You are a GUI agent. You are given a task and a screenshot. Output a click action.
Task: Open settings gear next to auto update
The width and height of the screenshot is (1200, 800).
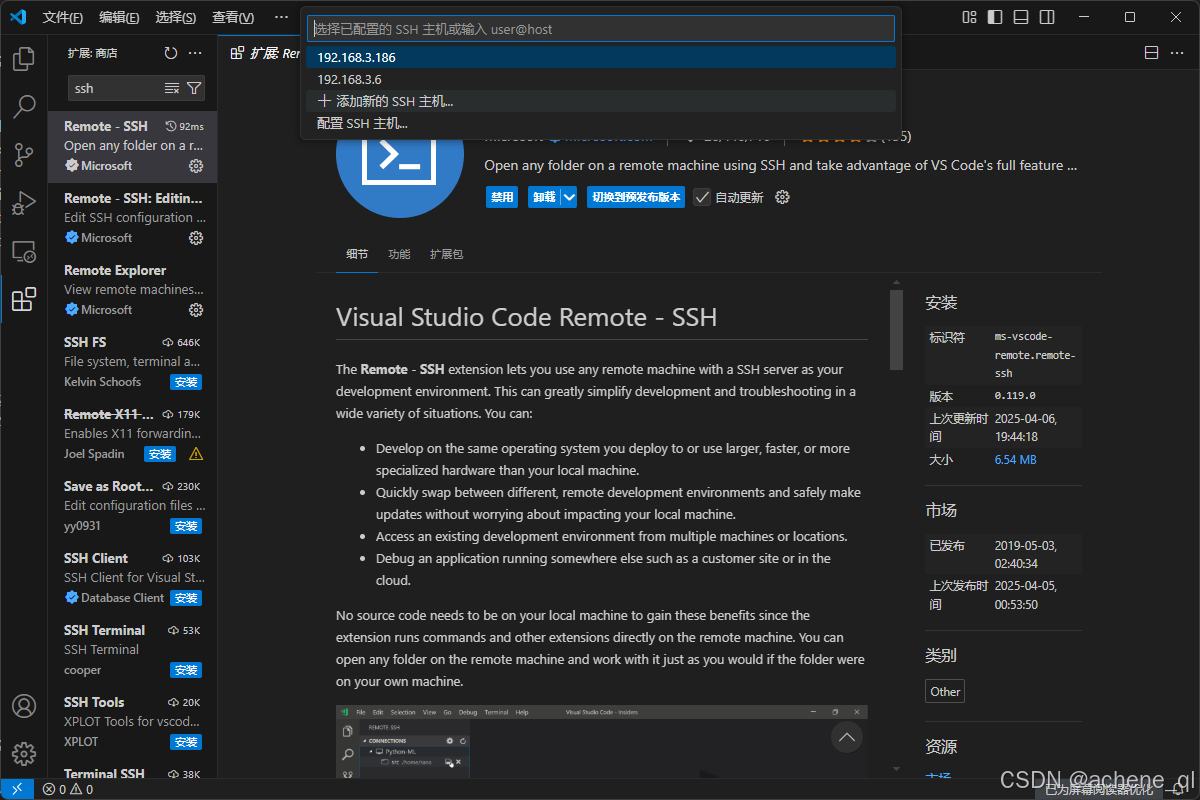[783, 197]
